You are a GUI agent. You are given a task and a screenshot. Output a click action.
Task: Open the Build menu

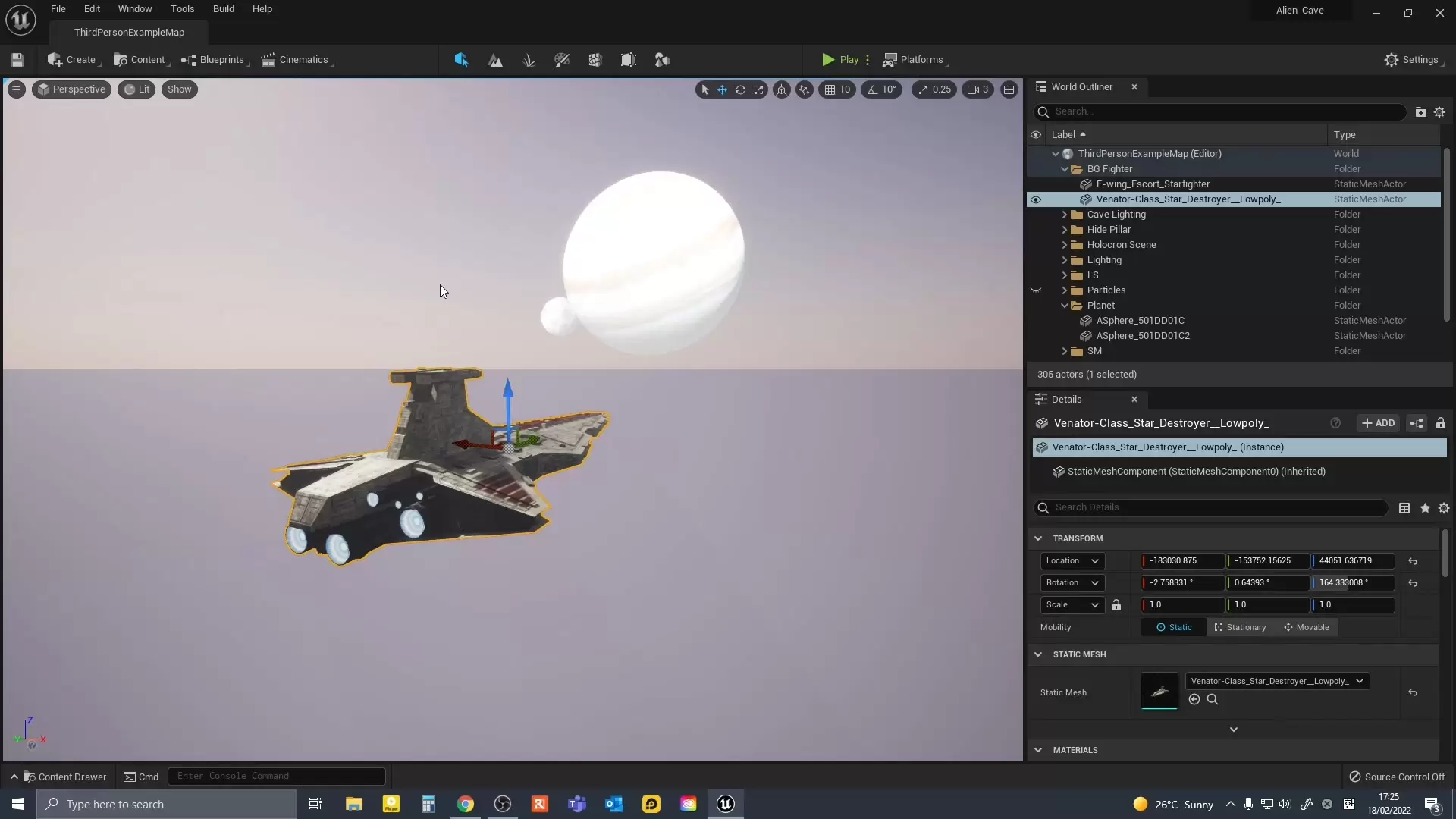(223, 9)
